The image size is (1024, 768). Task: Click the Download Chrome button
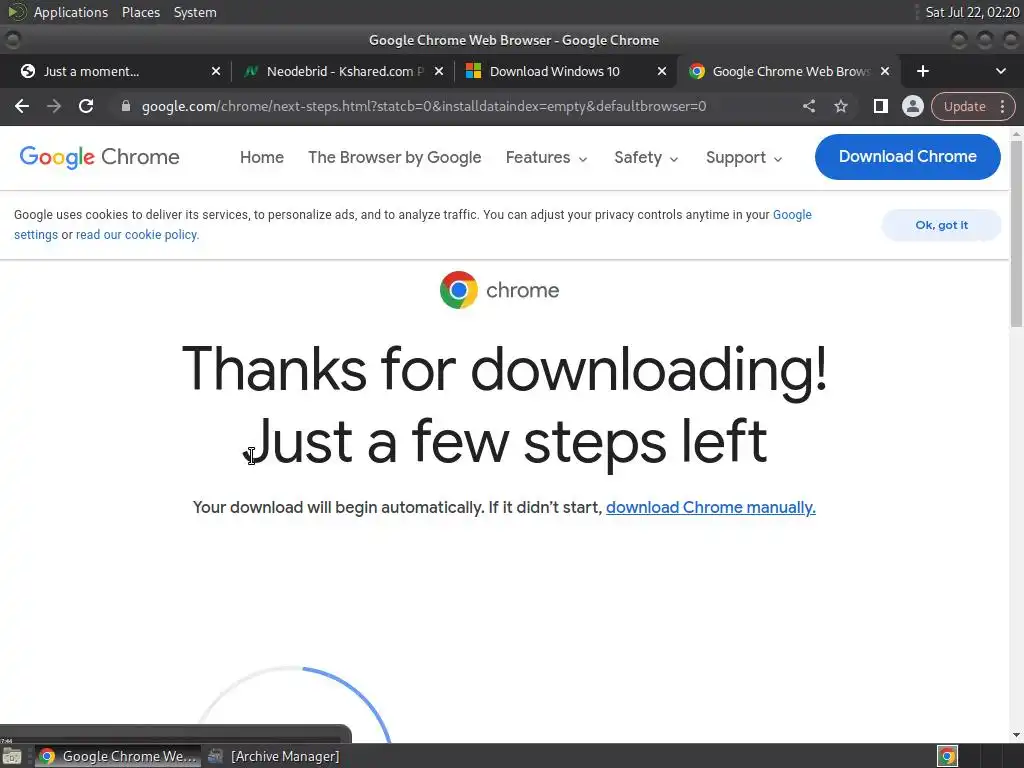point(907,157)
